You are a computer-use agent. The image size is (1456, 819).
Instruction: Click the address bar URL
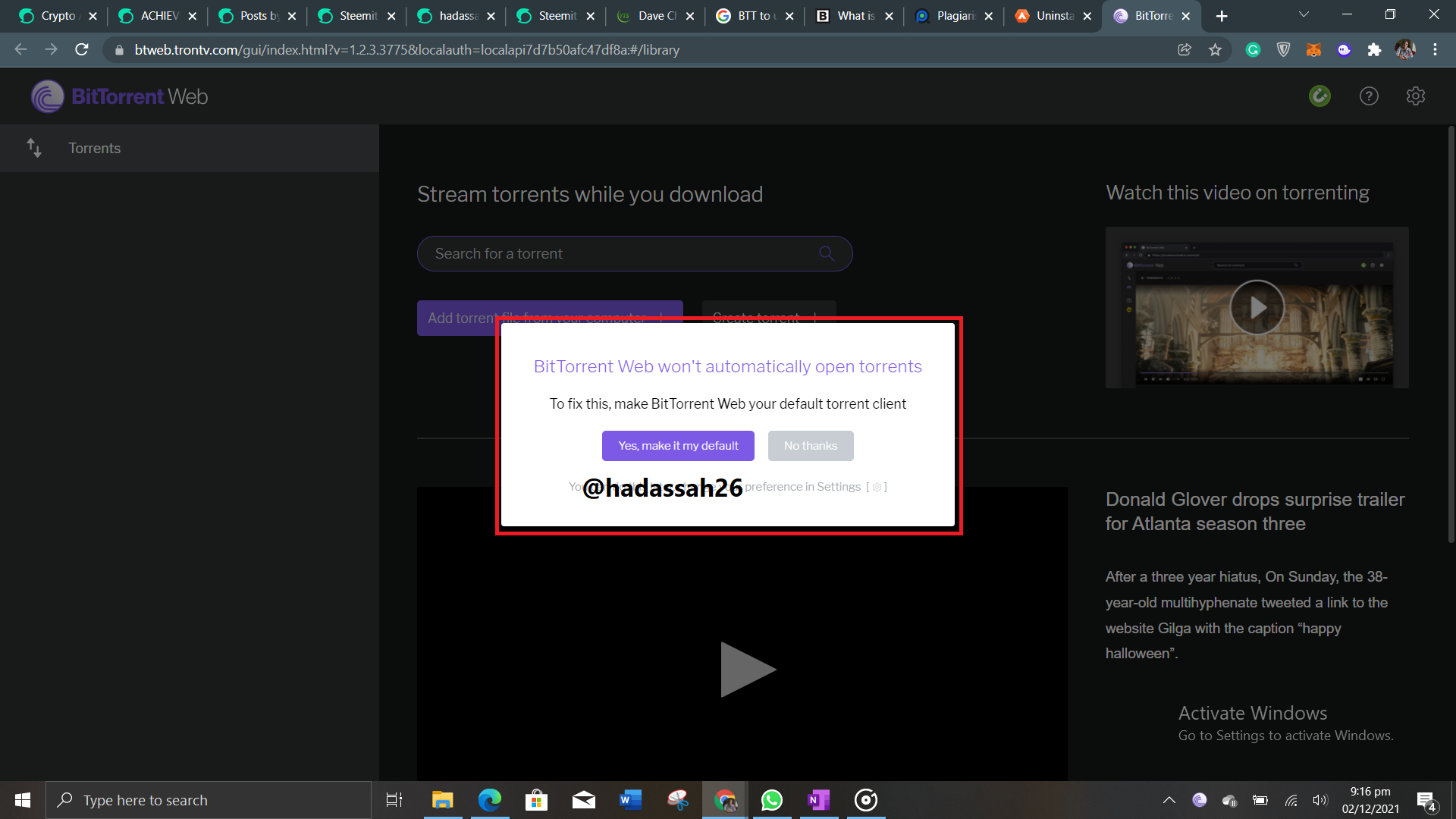407,50
